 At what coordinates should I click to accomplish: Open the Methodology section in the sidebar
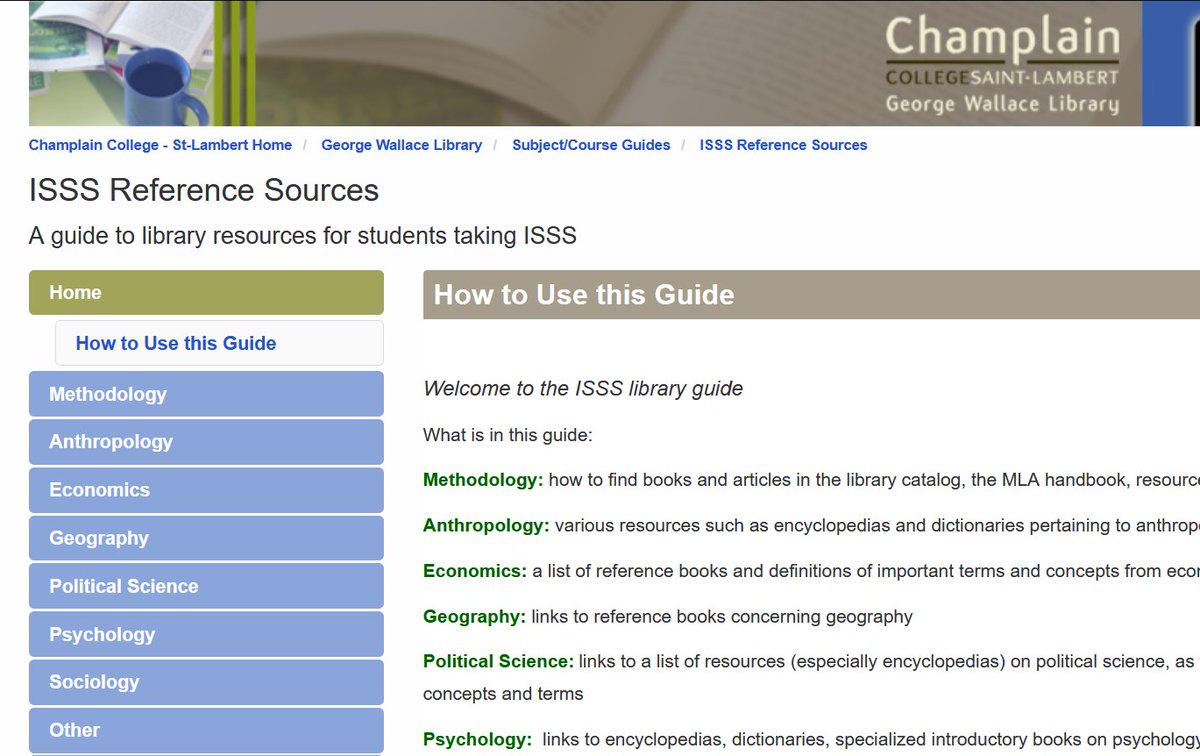[107, 394]
